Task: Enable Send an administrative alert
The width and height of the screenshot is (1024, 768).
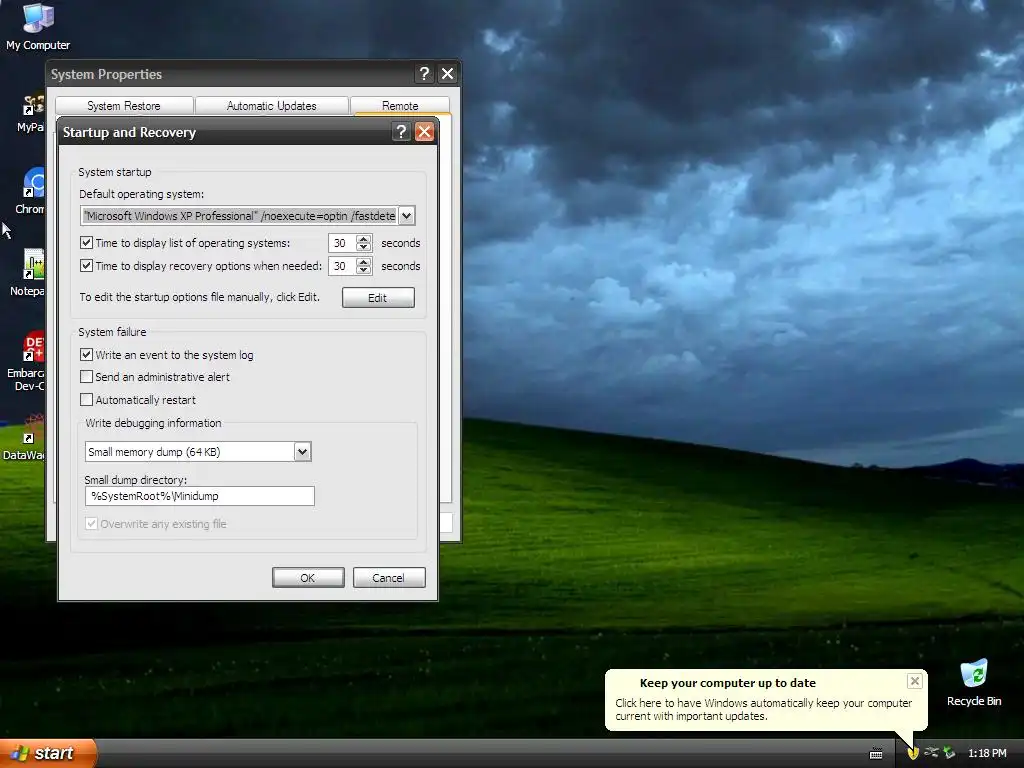Action: [86, 377]
